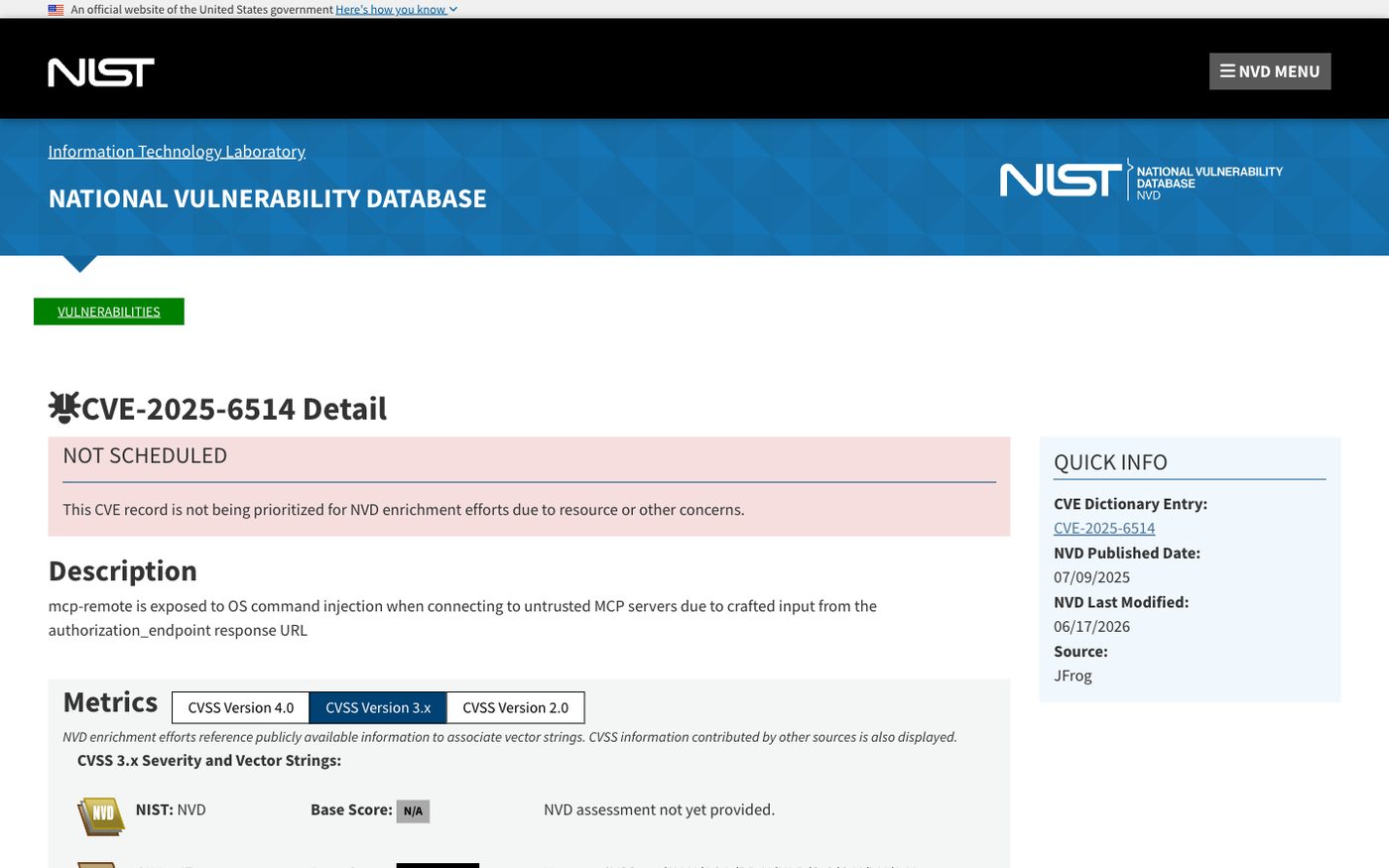Click the QUICK INFO panel heading
1389x868 pixels.
click(1110, 462)
